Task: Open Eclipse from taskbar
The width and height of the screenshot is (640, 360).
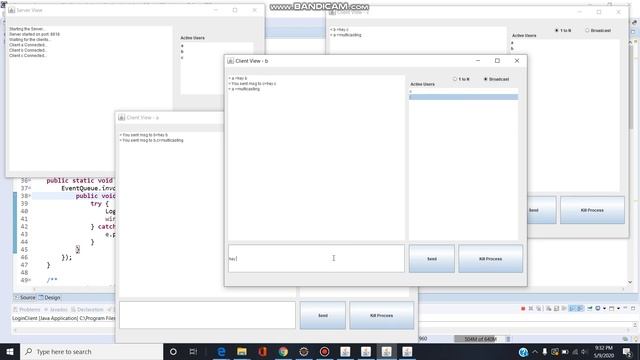Action: pos(304,351)
